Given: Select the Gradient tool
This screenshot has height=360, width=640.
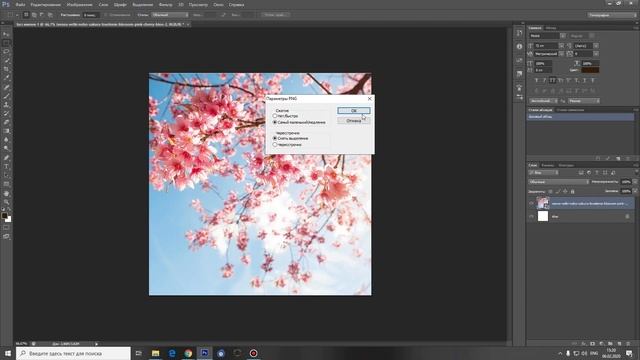Looking at the screenshot, I should 6,131.
